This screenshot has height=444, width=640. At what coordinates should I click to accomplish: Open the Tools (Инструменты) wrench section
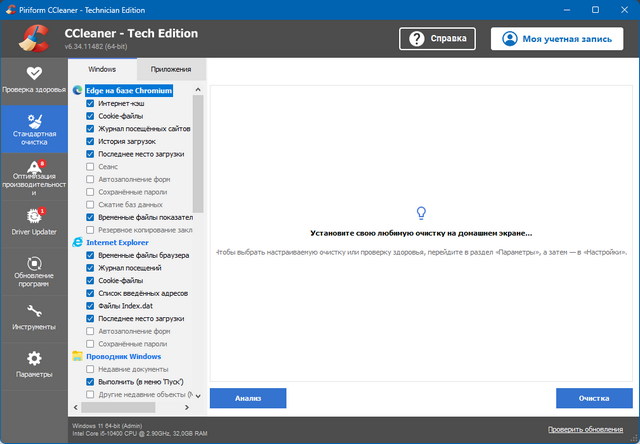[34, 317]
